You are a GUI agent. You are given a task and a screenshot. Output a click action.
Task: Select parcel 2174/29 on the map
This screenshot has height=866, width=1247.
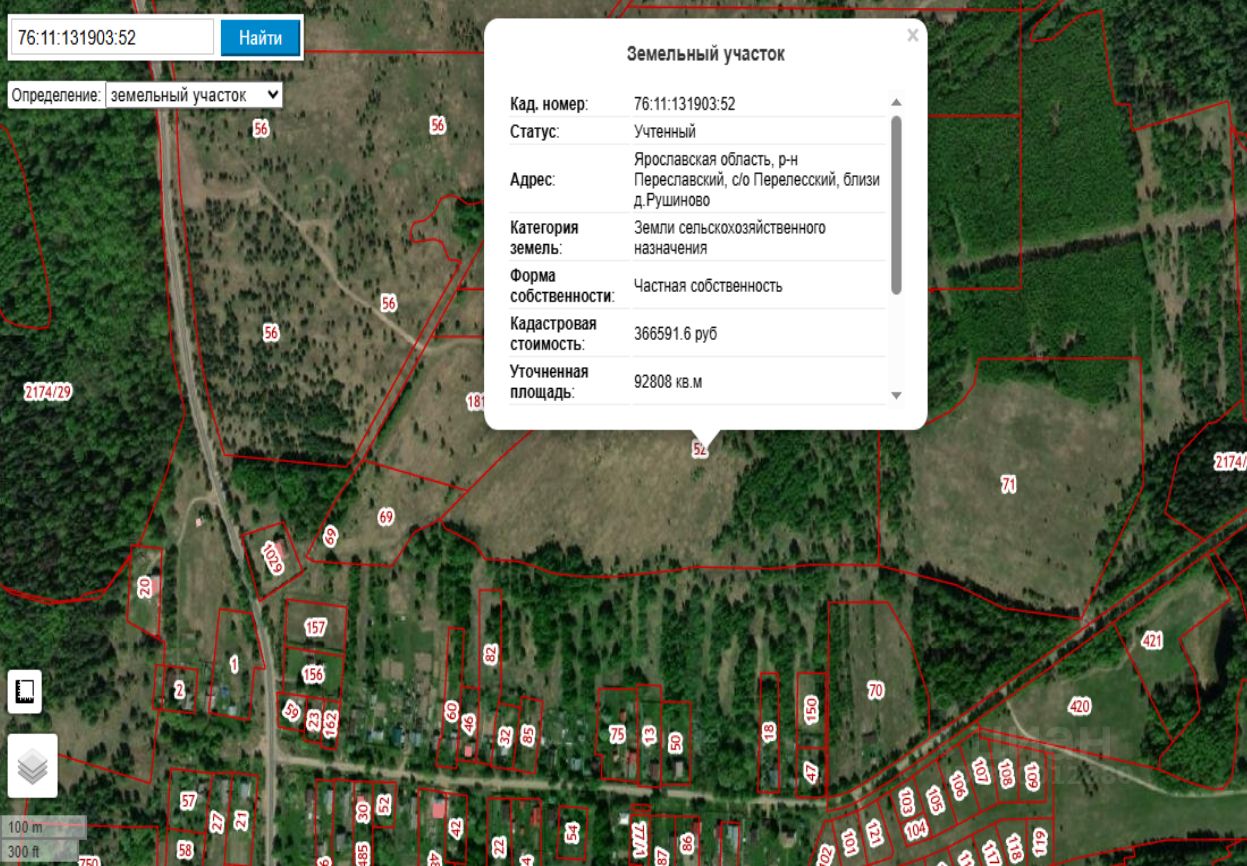tap(47, 393)
